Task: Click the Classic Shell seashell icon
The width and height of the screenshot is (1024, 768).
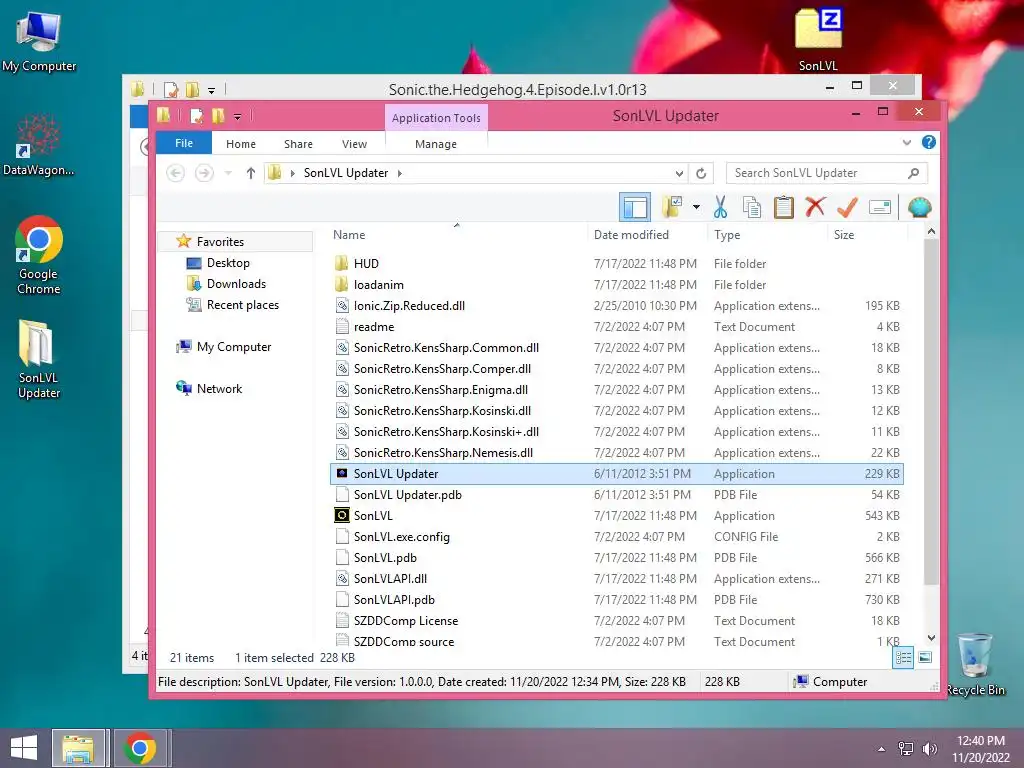Action: point(920,208)
